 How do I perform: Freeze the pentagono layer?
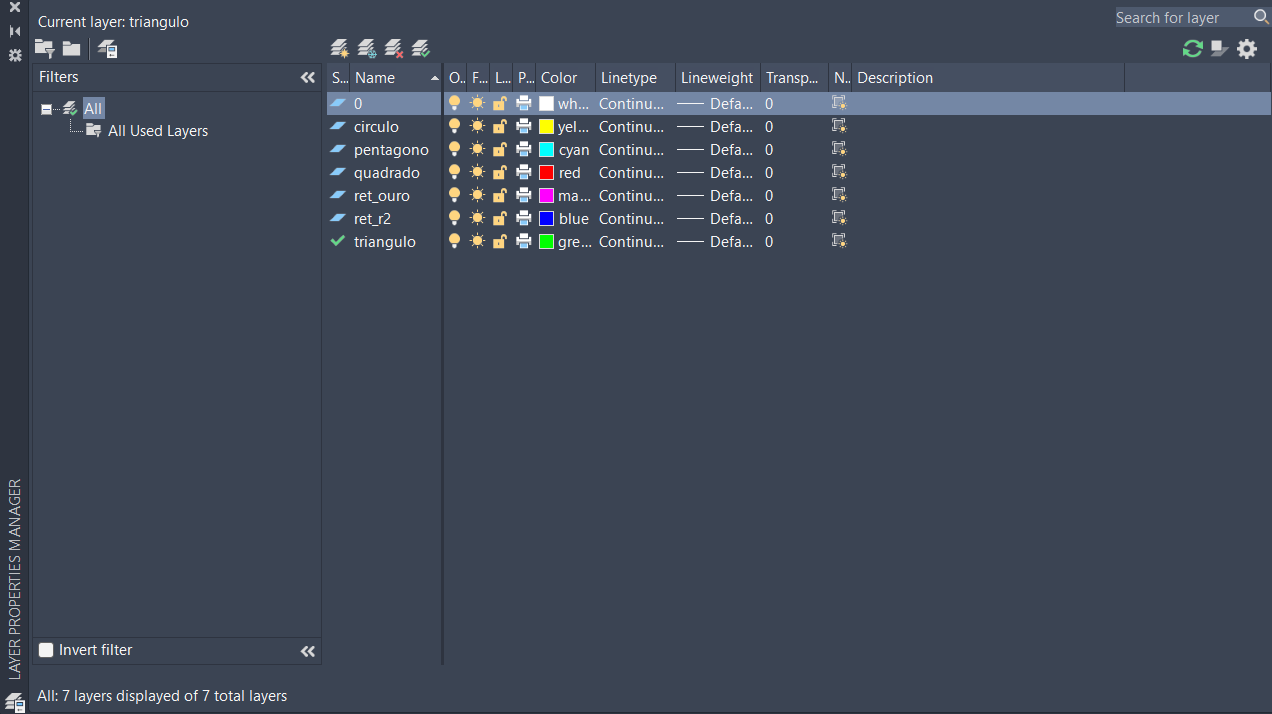coord(477,149)
